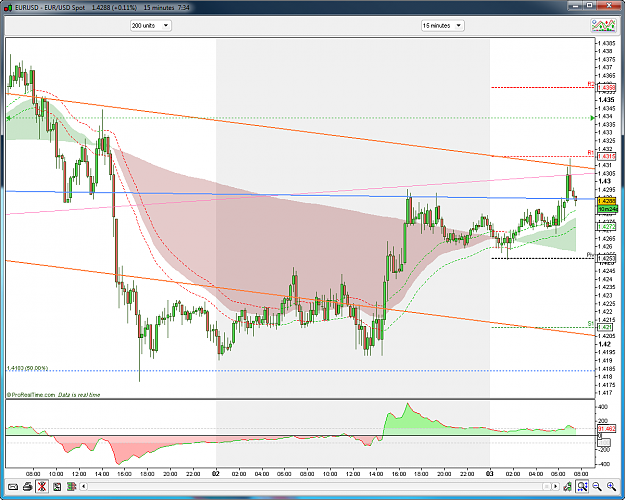Toggle the boxed magnifier zoom-selection tool
This screenshot has height=500, width=625.
582,486
